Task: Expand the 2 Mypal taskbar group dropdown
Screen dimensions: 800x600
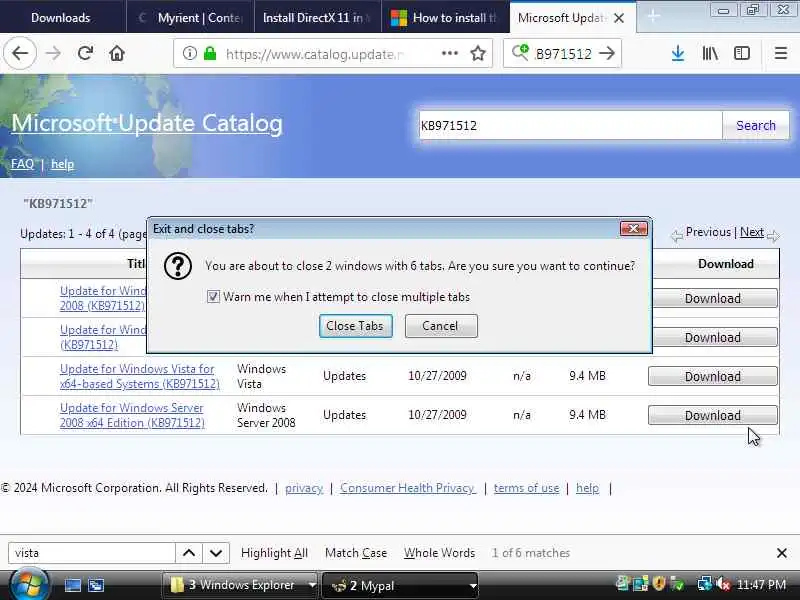Action: tap(472, 586)
